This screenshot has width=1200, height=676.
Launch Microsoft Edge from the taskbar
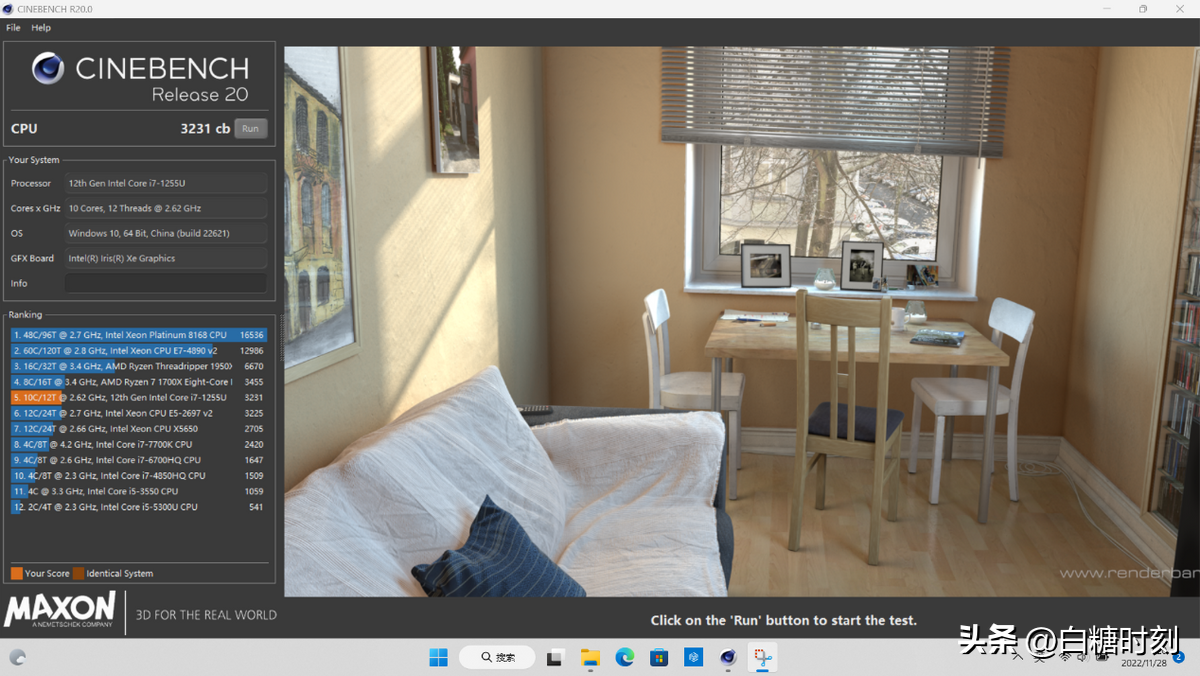(x=625, y=657)
